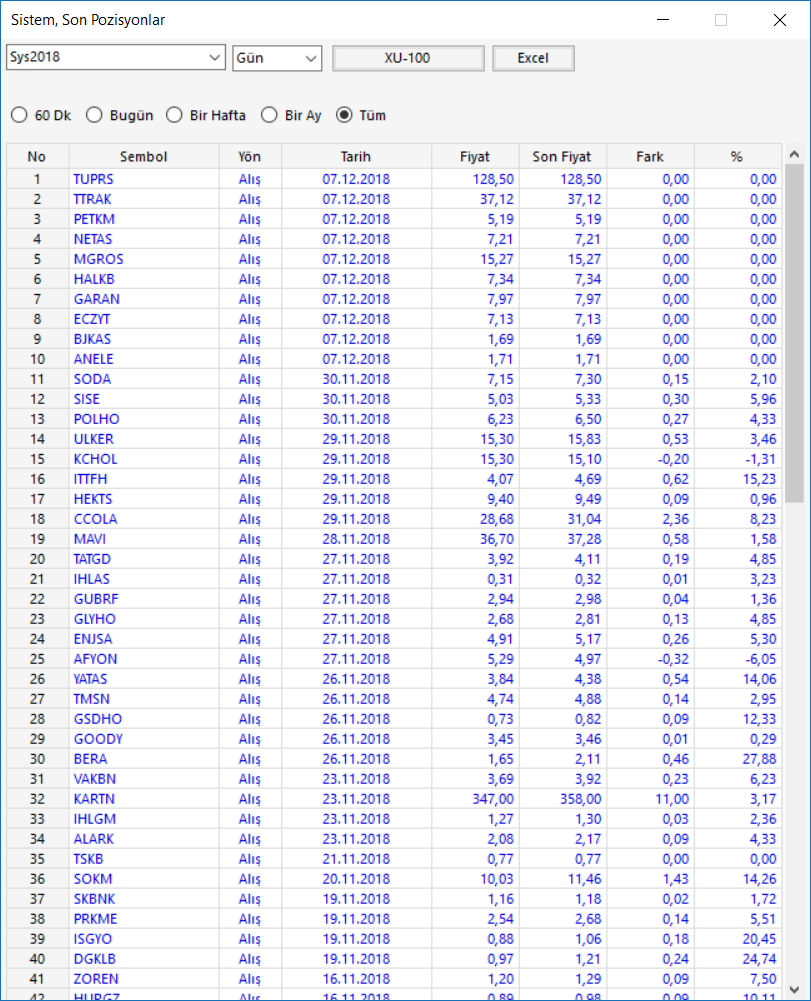Sort by the Son Fiyat column header
Viewport: 811px width, 1001px height.
(x=563, y=156)
